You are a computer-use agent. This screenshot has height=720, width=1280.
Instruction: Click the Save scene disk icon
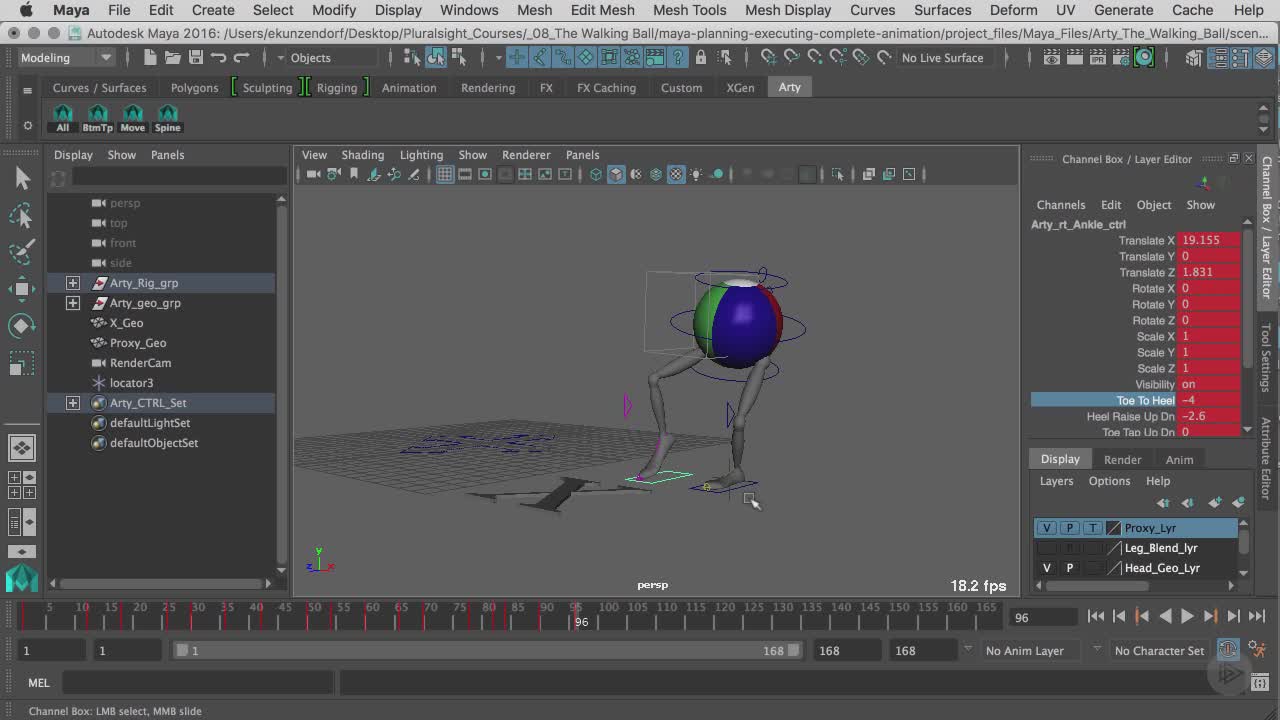point(196,58)
